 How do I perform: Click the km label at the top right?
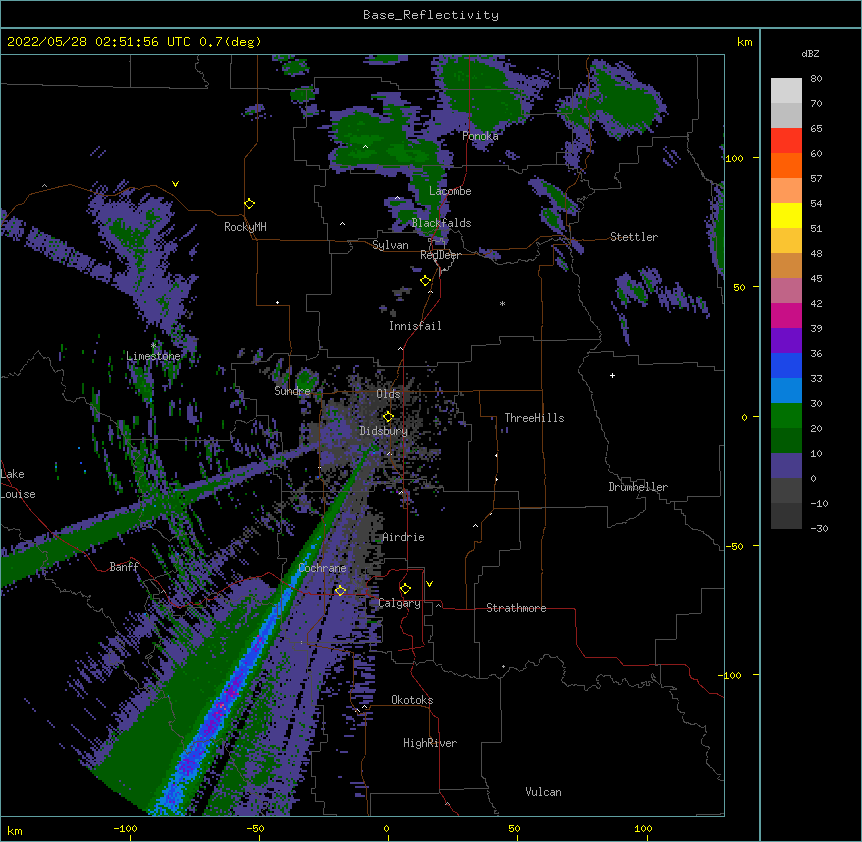(x=745, y=42)
